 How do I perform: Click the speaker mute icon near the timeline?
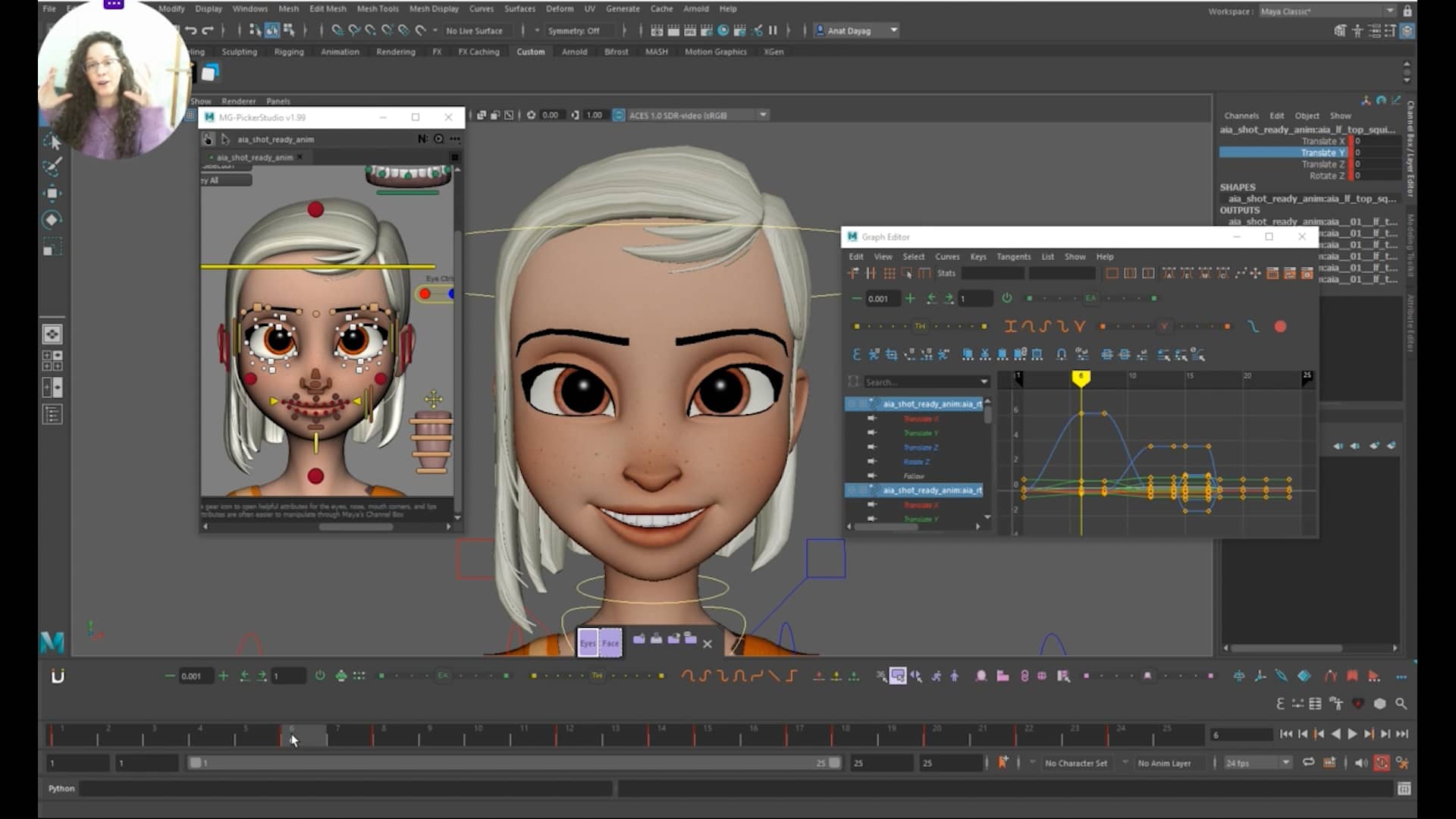click(x=1360, y=763)
